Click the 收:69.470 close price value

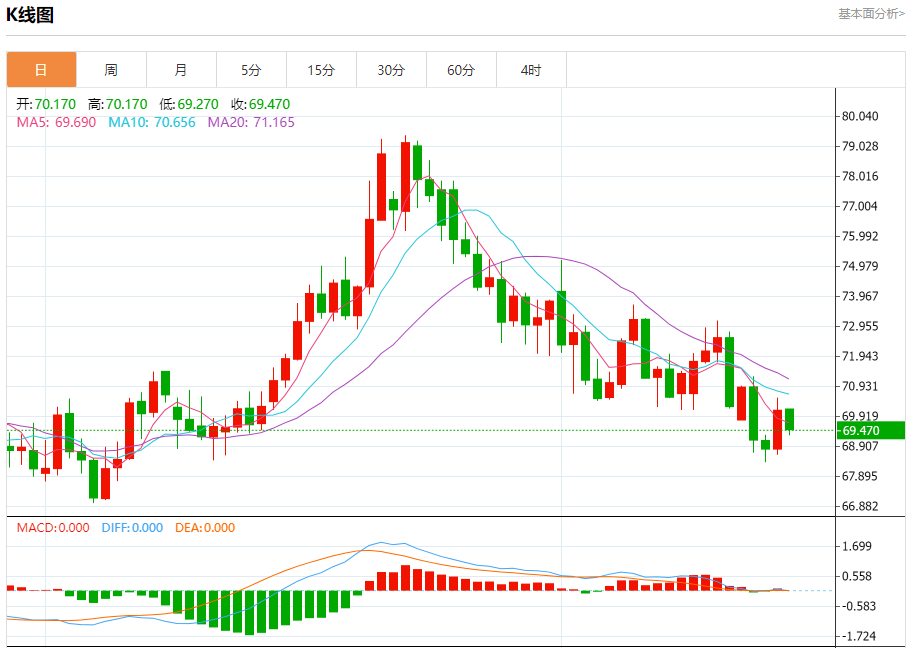coord(260,104)
